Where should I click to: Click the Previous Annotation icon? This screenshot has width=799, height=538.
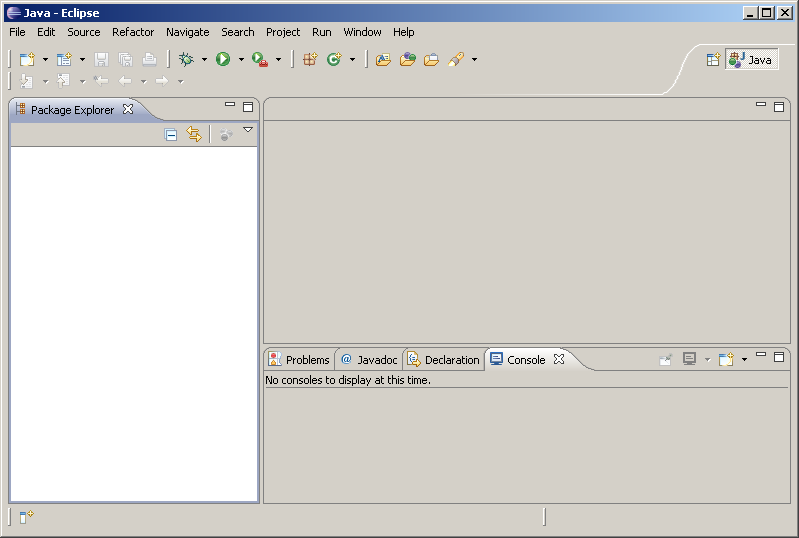(x=64, y=81)
